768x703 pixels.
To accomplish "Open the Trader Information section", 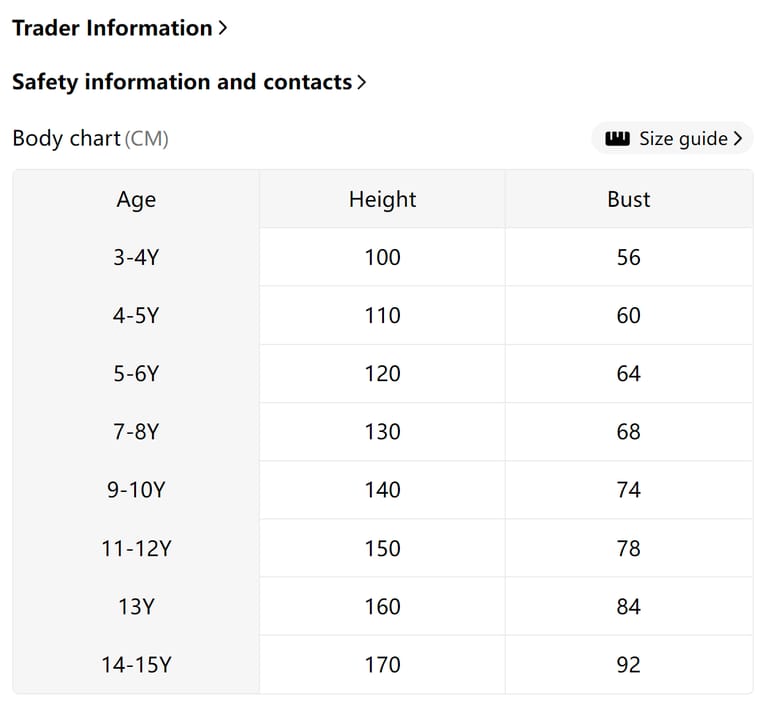I will tap(112, 28).
